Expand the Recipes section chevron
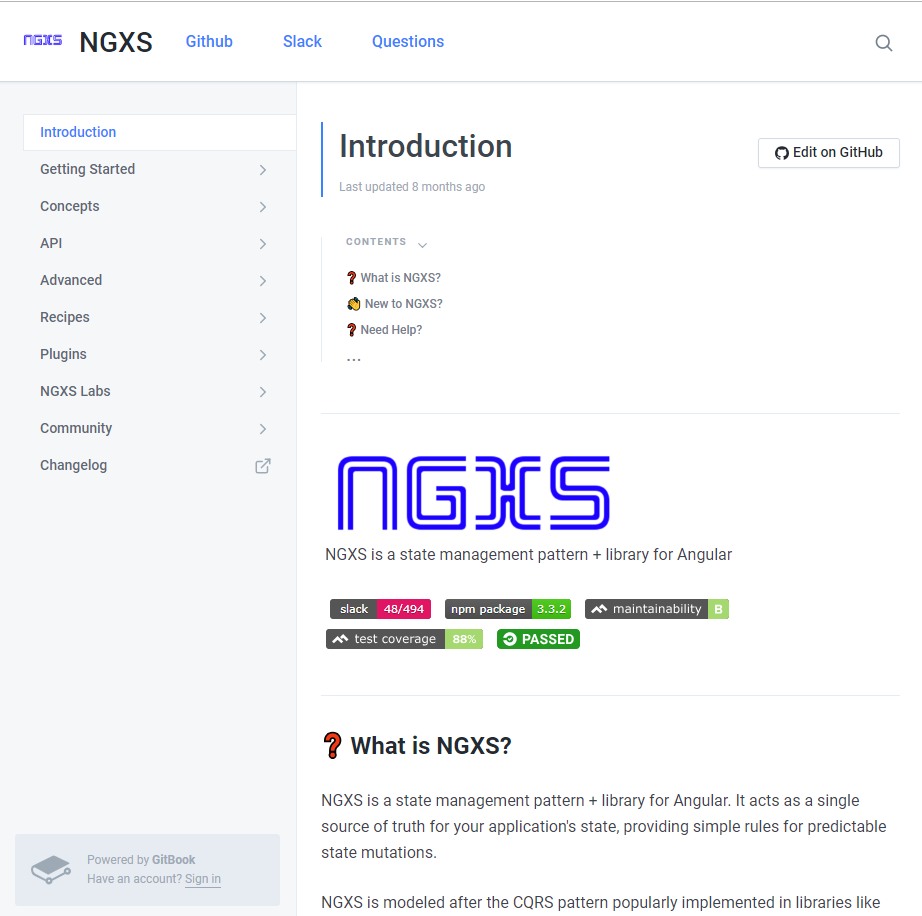 263,318
